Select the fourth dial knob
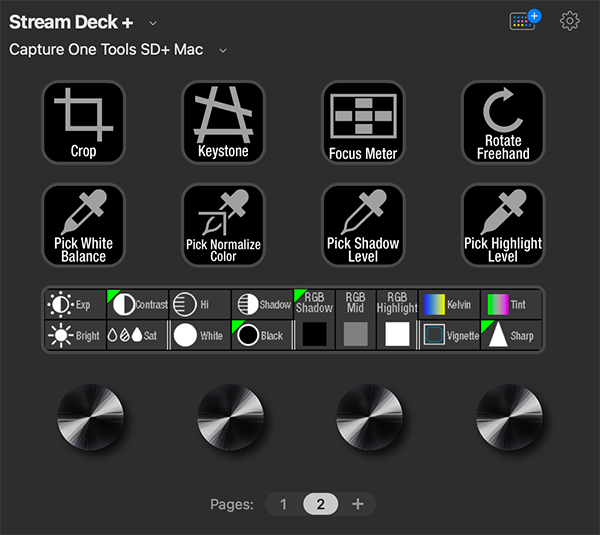The width and height of the screenshot is (600, 535). [510, 417]
